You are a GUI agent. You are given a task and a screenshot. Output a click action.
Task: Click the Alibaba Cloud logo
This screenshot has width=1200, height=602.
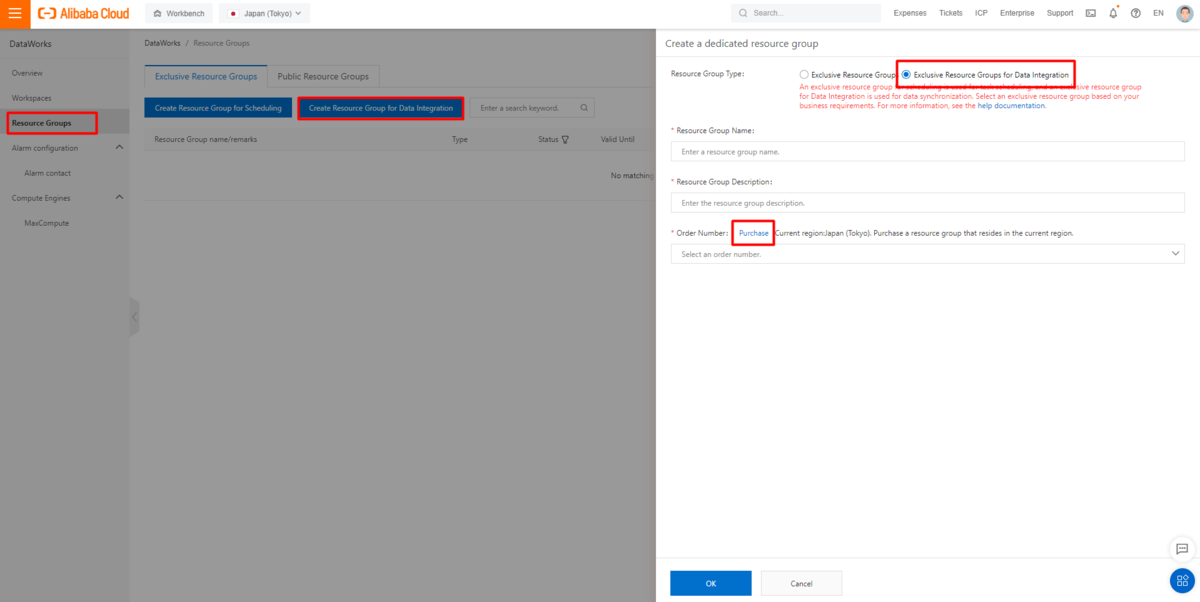(83, 13)
